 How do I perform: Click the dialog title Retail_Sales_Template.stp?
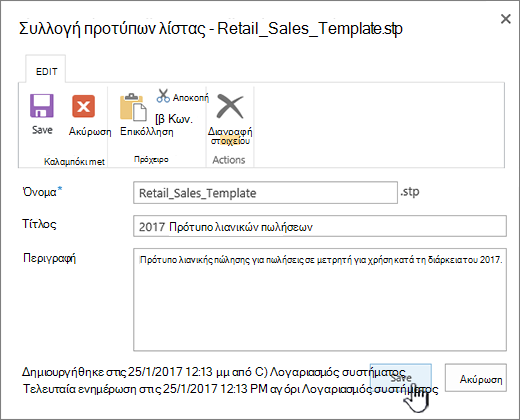(x=211, y=28)
